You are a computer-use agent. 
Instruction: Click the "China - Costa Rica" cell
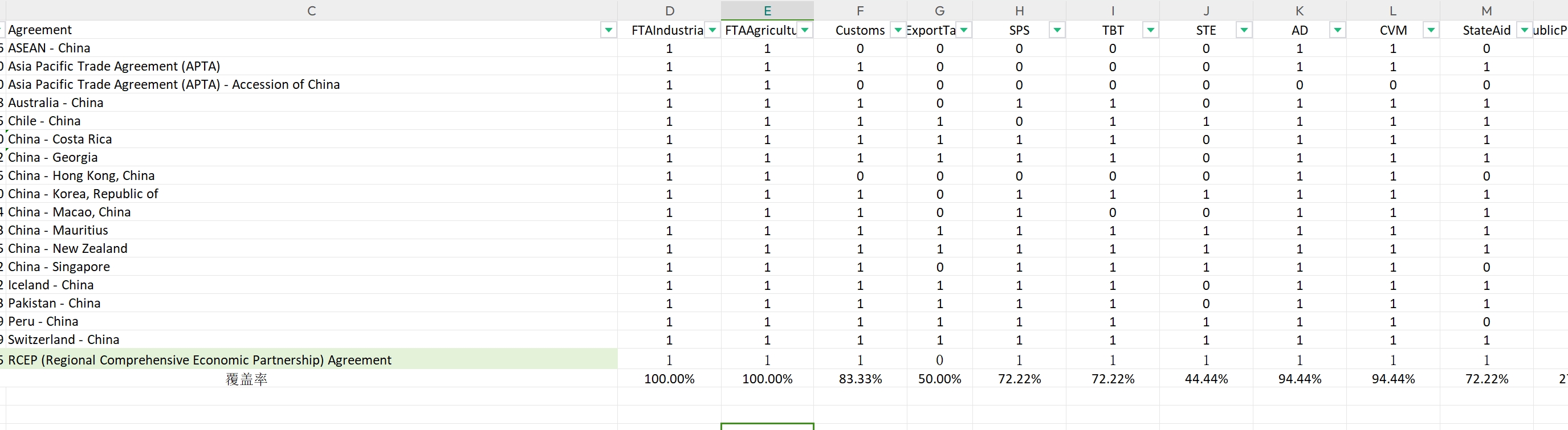[x=311, y=140]
